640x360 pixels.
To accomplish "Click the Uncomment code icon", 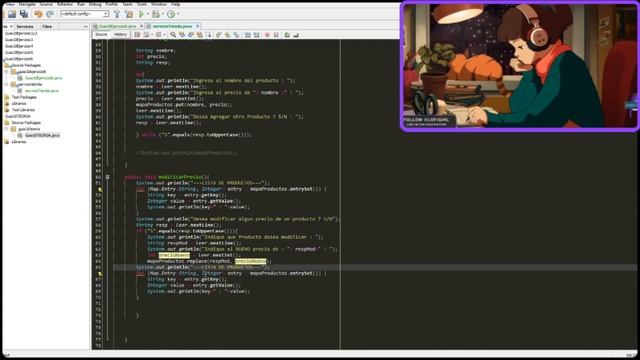I will tap(296, 35).
